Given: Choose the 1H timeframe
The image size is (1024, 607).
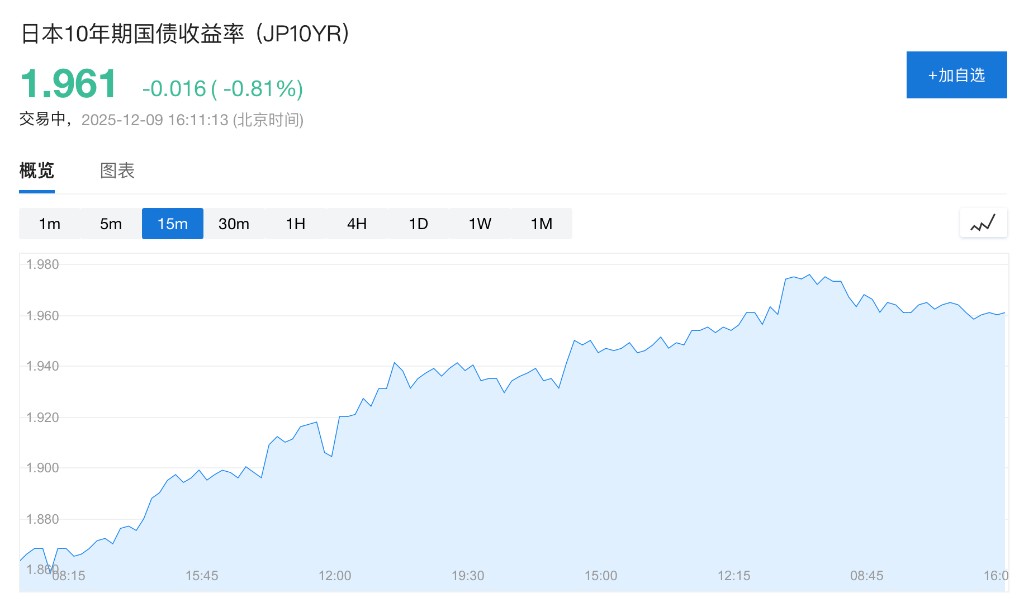Looking at the screenshot, I should click(x=295, y=224).
